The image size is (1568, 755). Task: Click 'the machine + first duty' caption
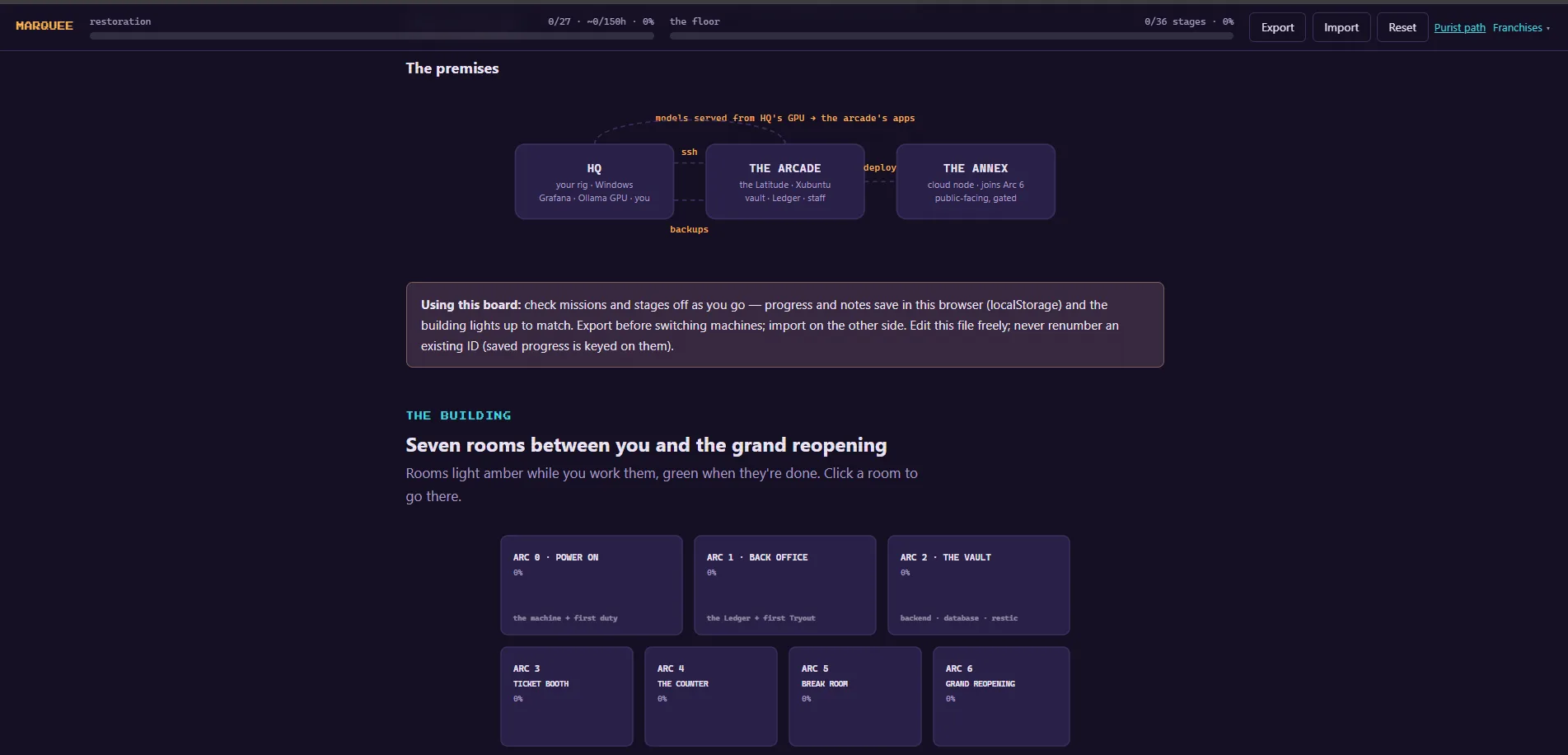[x=565, y=618]
